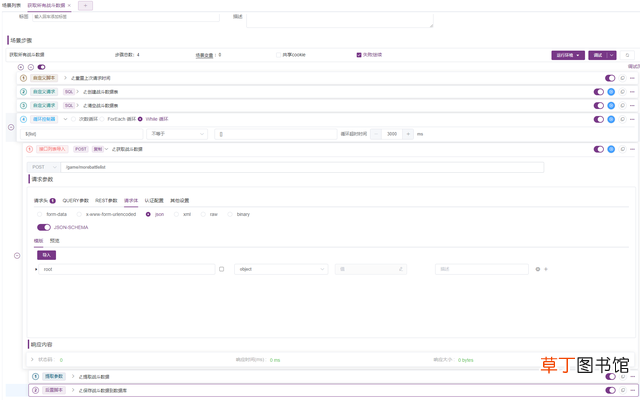Image resolution: width=640 pixels, height=400 pixels.
Task: Collapse loop controller chevron beside 循环控制器 tag
Action: 65,119
